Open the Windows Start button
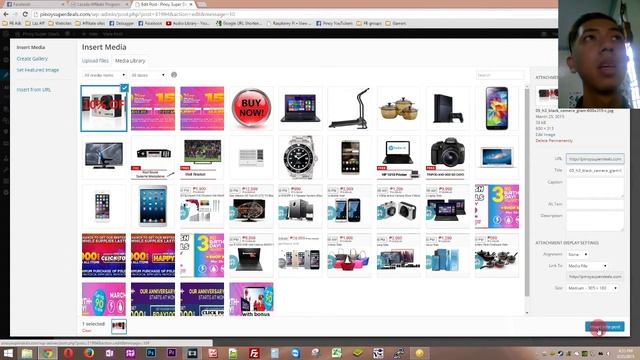Image resolution: width=640 pixels, height=360 pixels. tap(8, 353)
